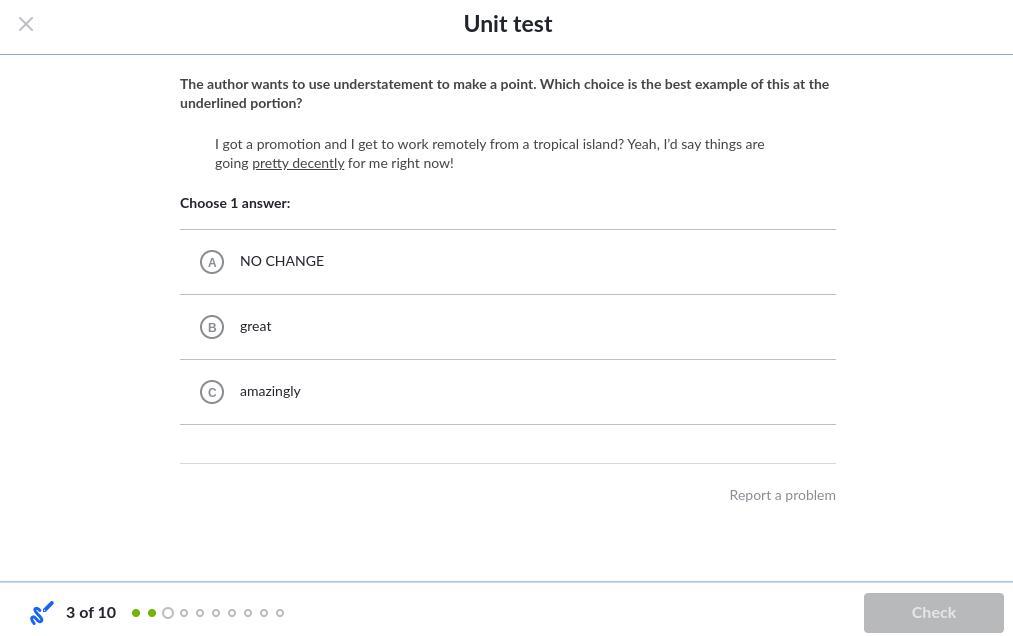1013x636 pixels.
Task: Click the Check button
Action: [933, 612]
